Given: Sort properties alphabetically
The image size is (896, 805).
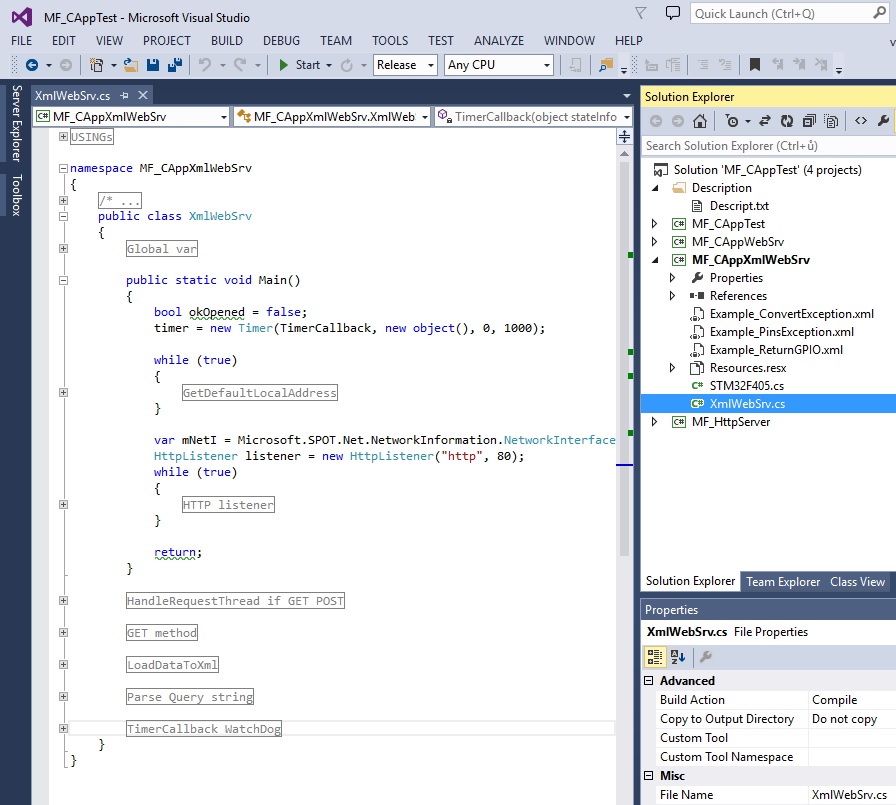Looking at the screenshot, I should (678, 657).
